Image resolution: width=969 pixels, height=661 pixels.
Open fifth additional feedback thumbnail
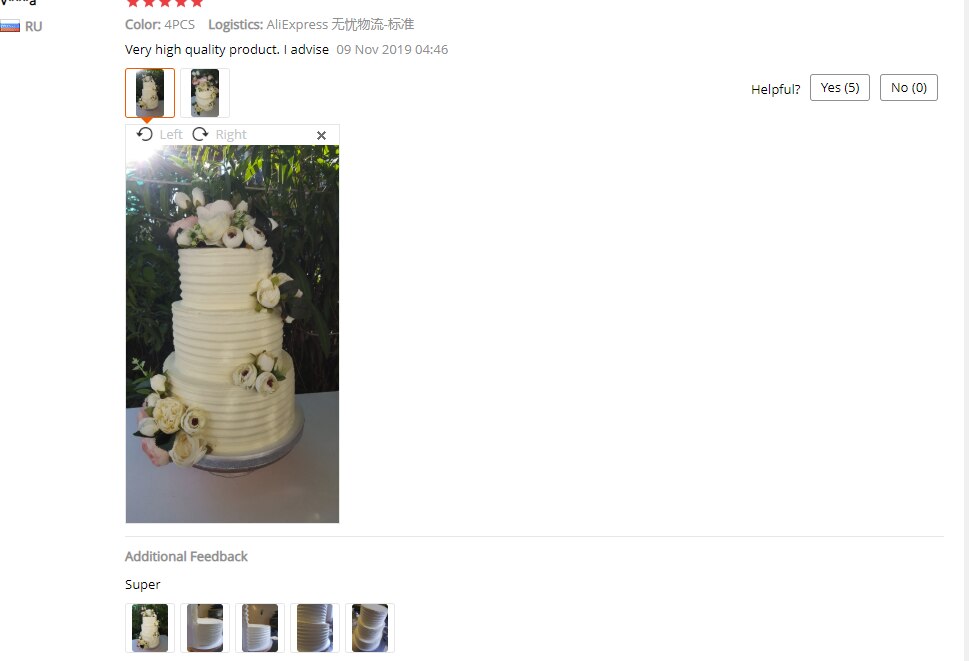pos(370,628)
